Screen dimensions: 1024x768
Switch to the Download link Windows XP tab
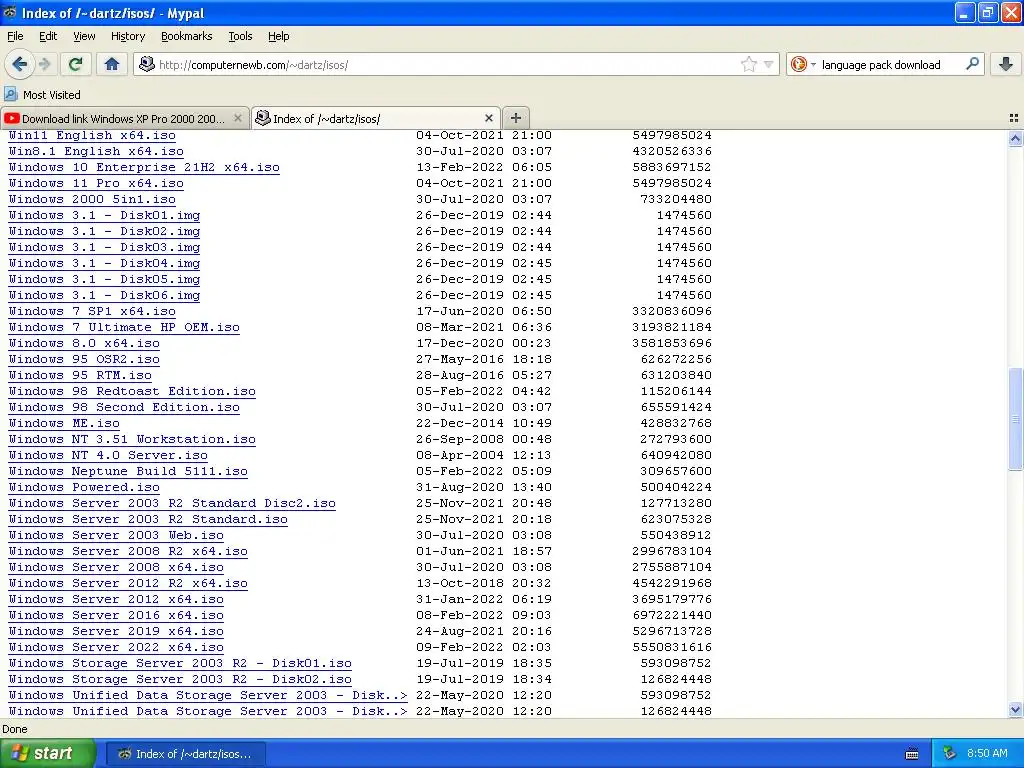click(x=124, y=118)
